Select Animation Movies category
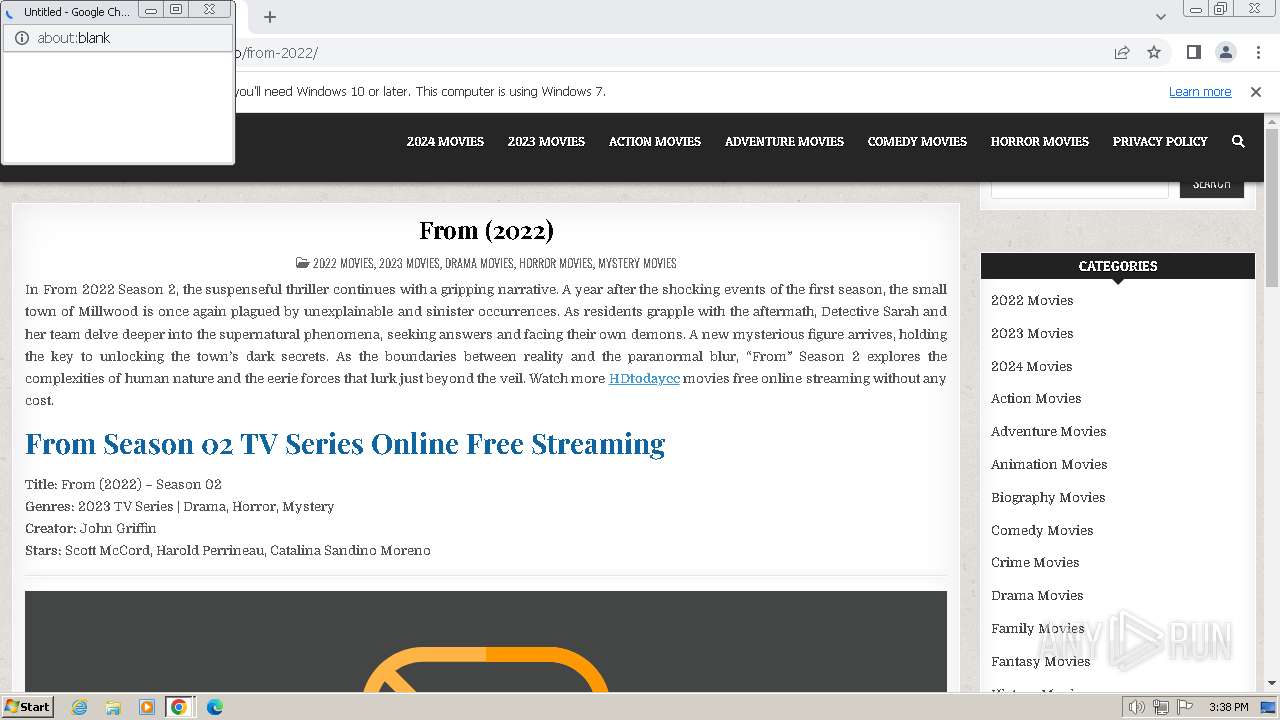This screenshot has width=1280, height=720. point(1049,465)
